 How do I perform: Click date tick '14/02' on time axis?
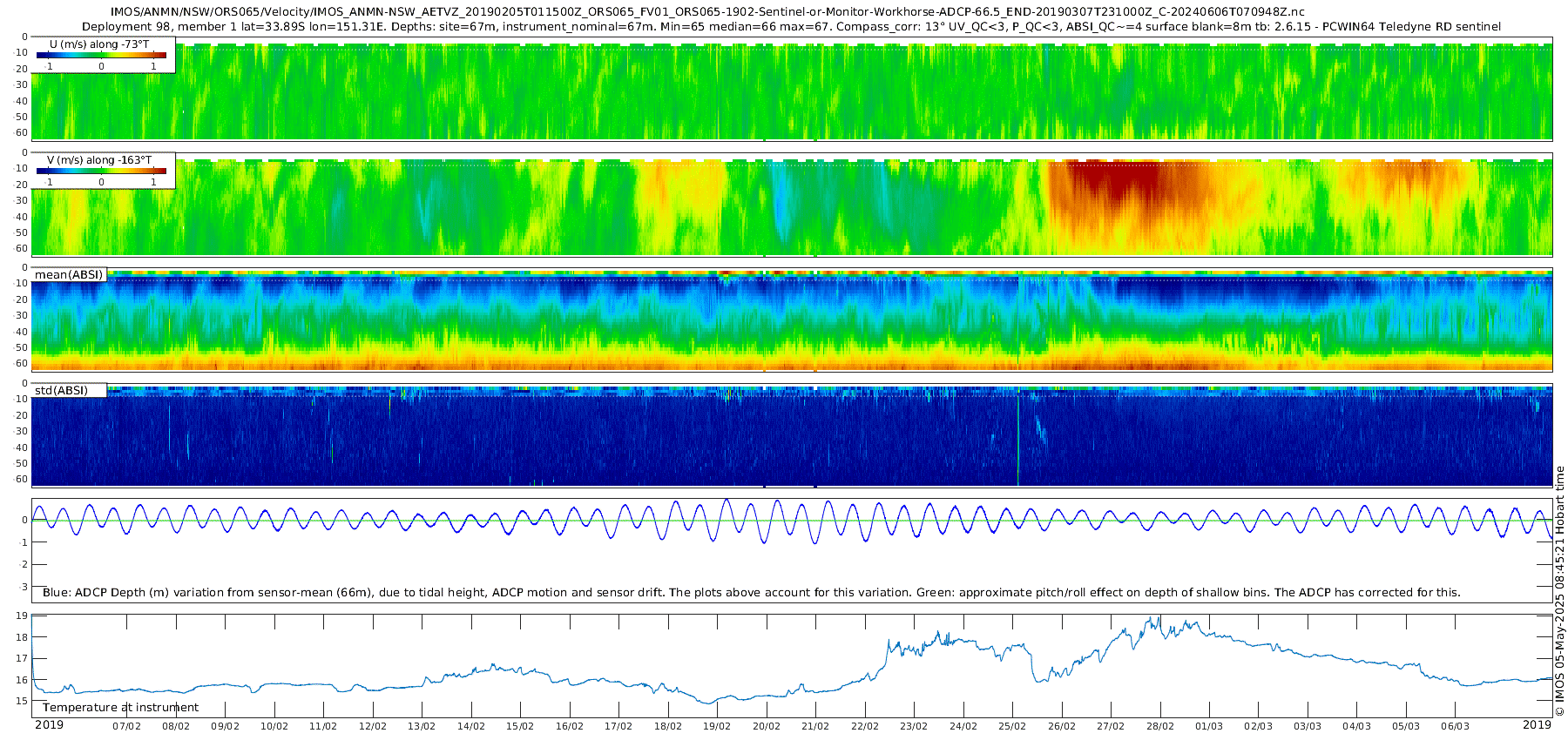click(471, 726)
